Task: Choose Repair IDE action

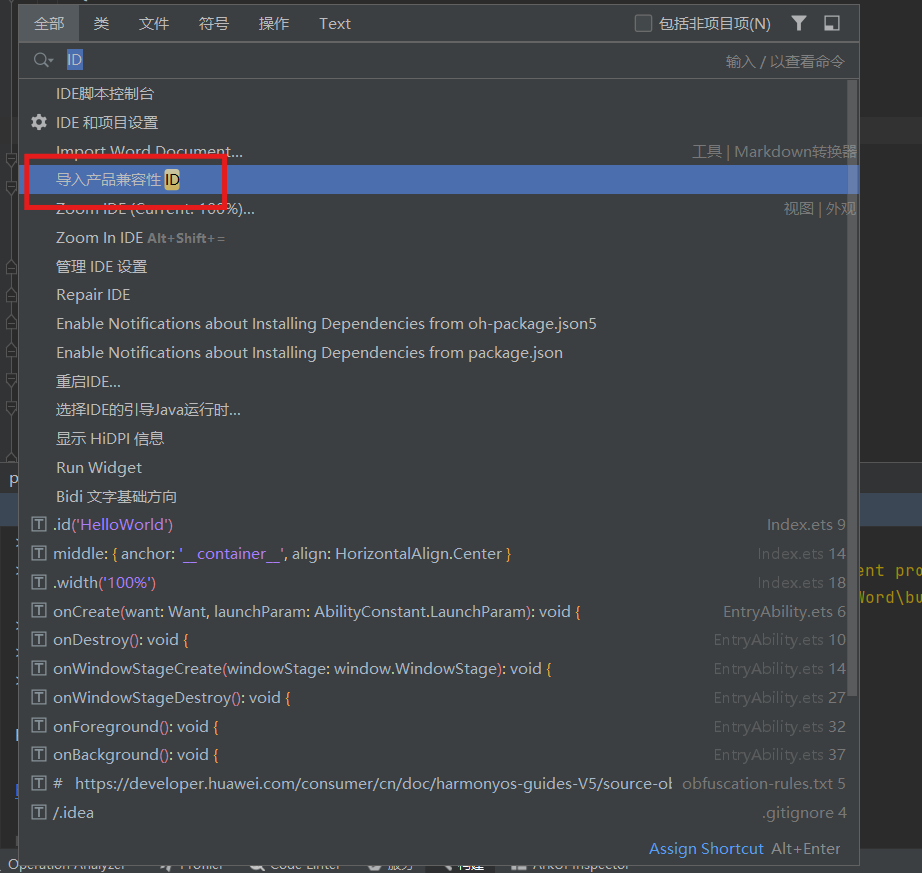Action: tap(93, 295)
